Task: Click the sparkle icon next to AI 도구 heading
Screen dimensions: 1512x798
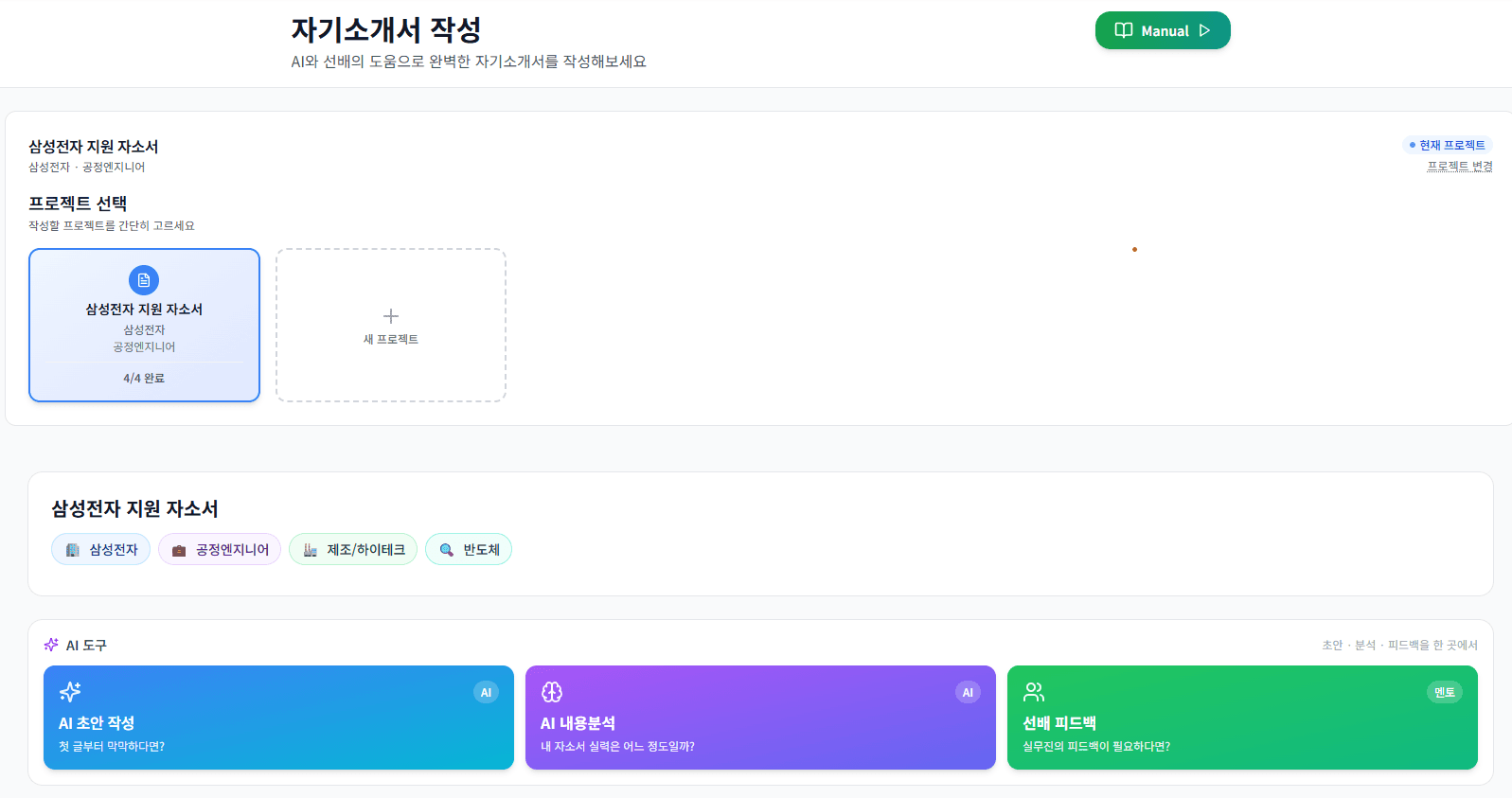Action: 50,645
